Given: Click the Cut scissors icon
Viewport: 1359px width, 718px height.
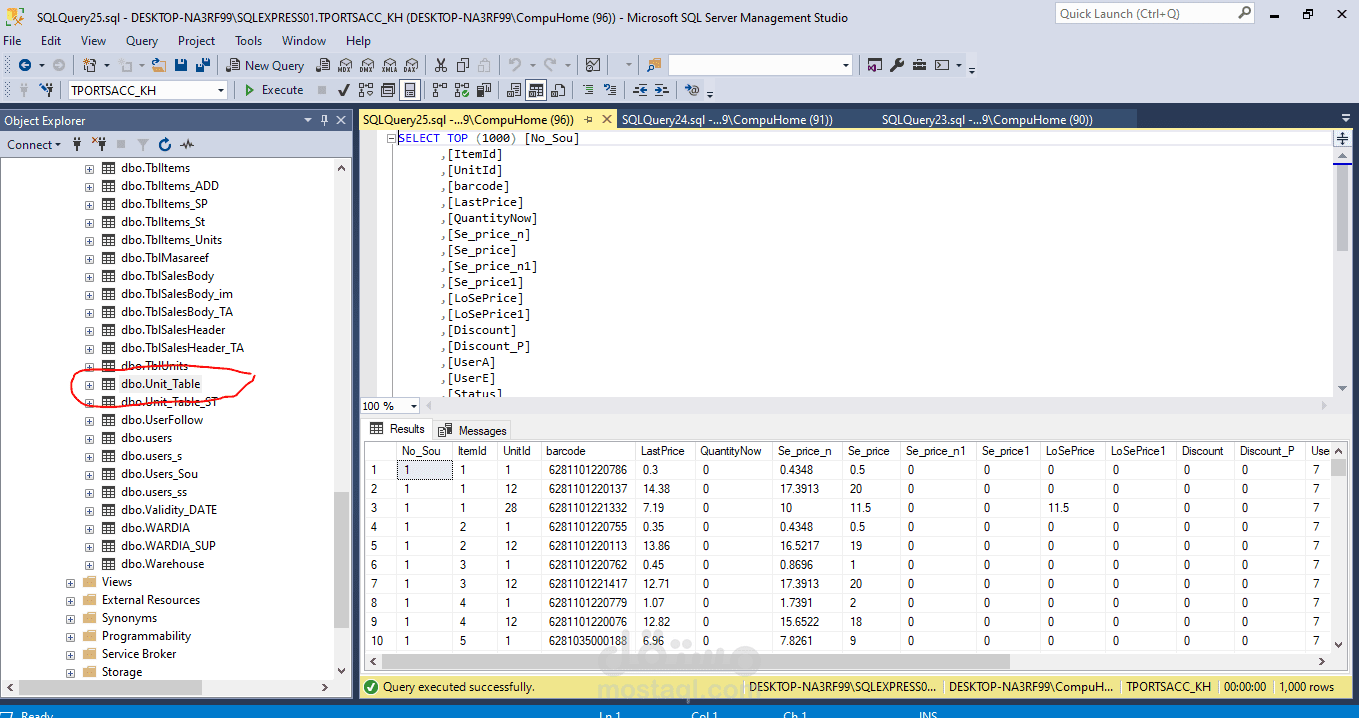Looking at the screenshot, I should pyautogui.click(x=440, y=65).
